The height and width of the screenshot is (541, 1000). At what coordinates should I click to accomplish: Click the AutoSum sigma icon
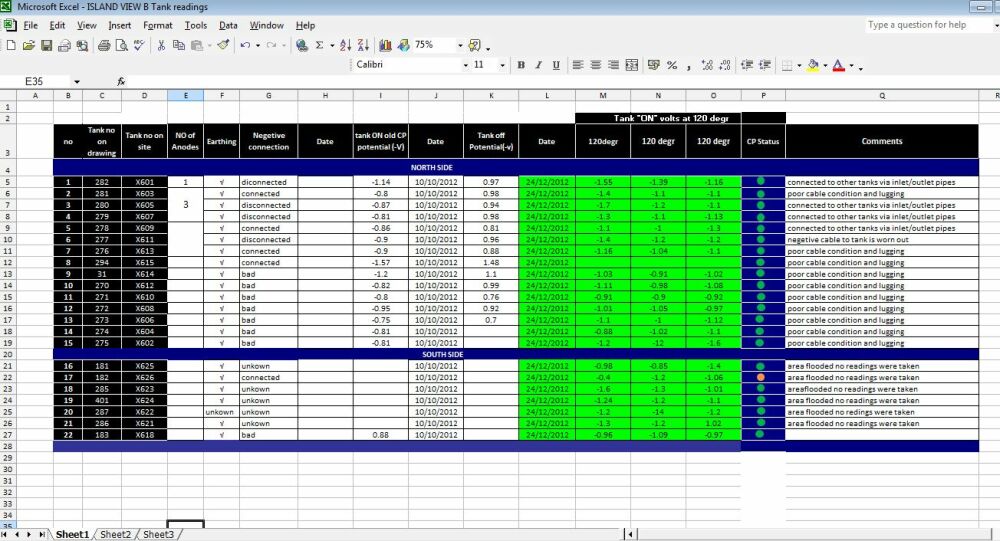(319, 45)
